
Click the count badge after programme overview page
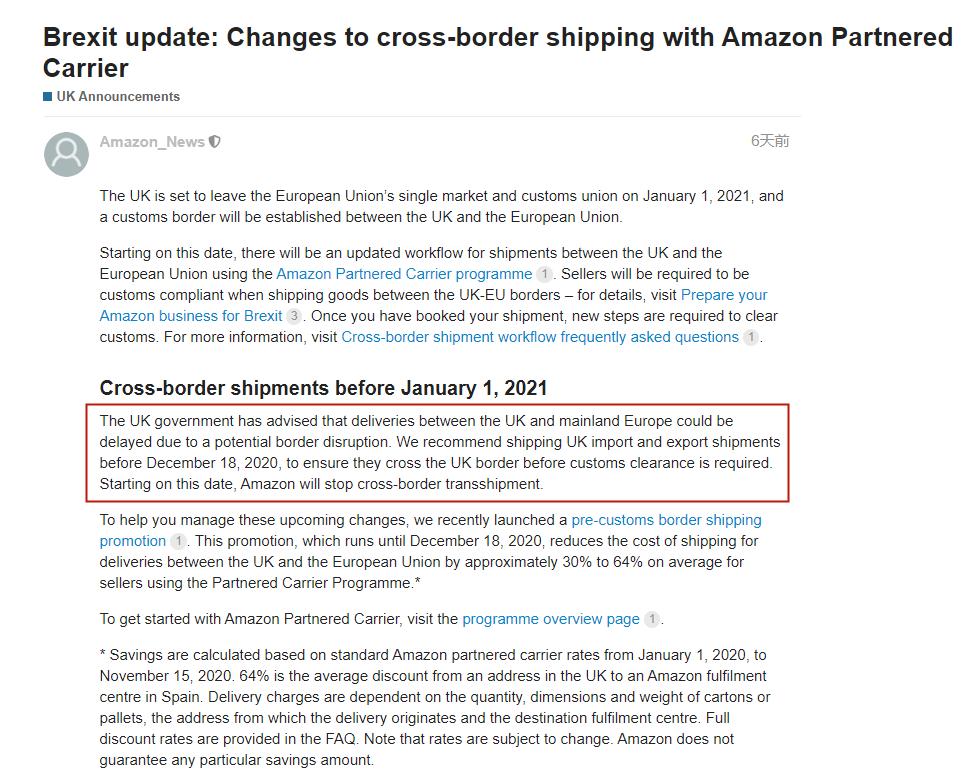coord(651,619)
